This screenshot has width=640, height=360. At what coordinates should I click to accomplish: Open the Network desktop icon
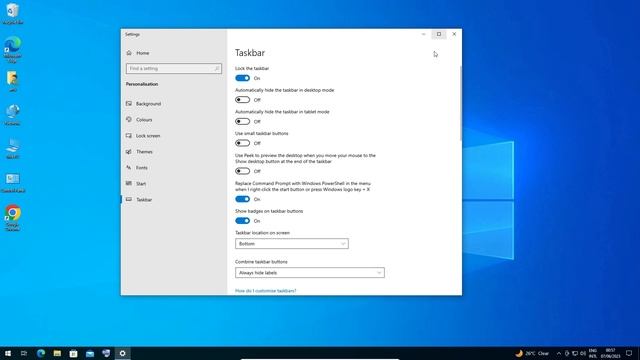(x=13, y=115)
